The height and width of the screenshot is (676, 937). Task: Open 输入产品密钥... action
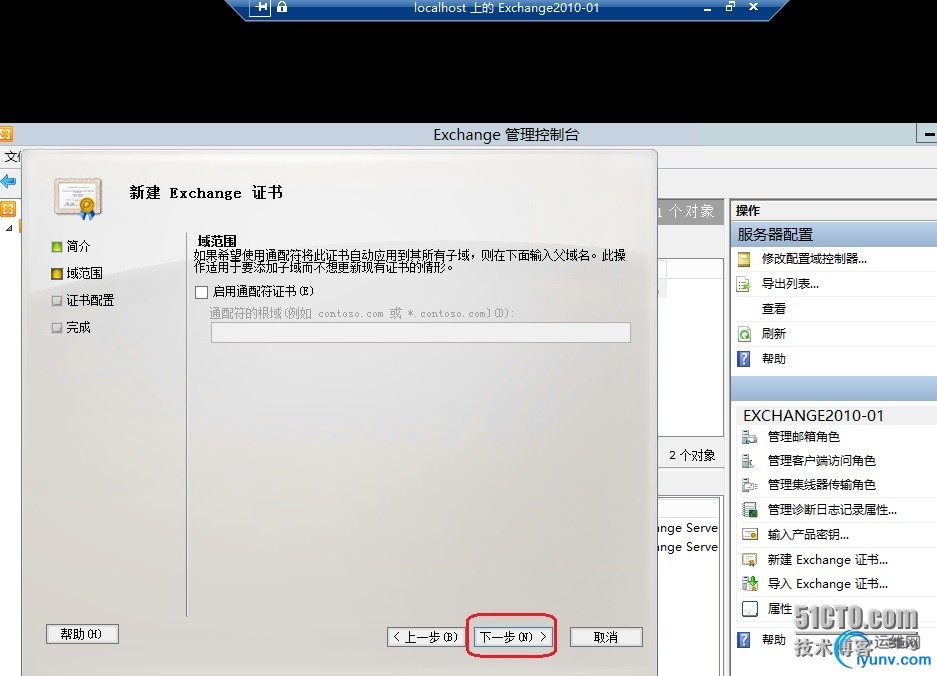click(808, 535)
